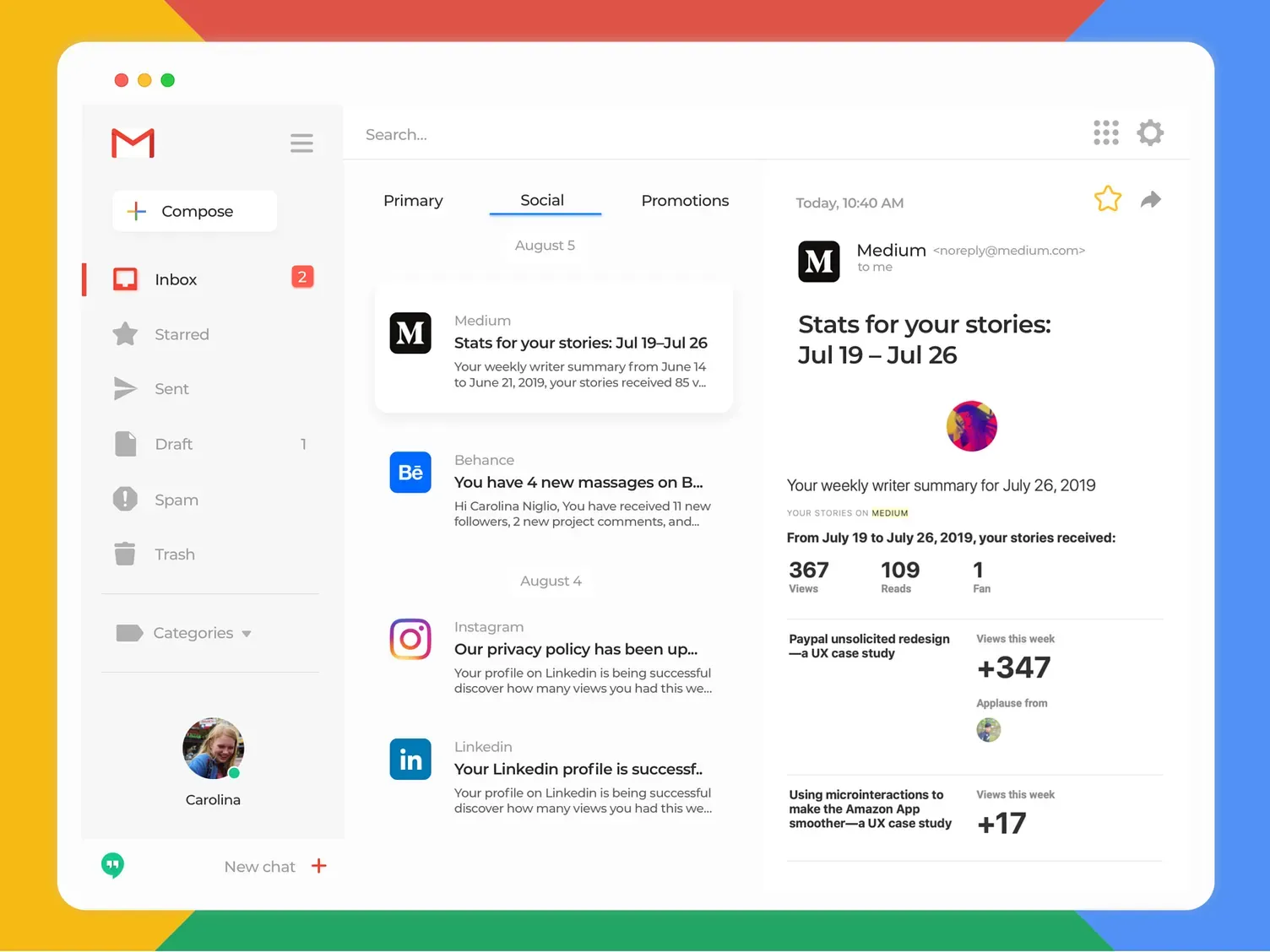Open the Starred folder
The height and width of the screenshot is (952, 1270).
click(181, 334)
